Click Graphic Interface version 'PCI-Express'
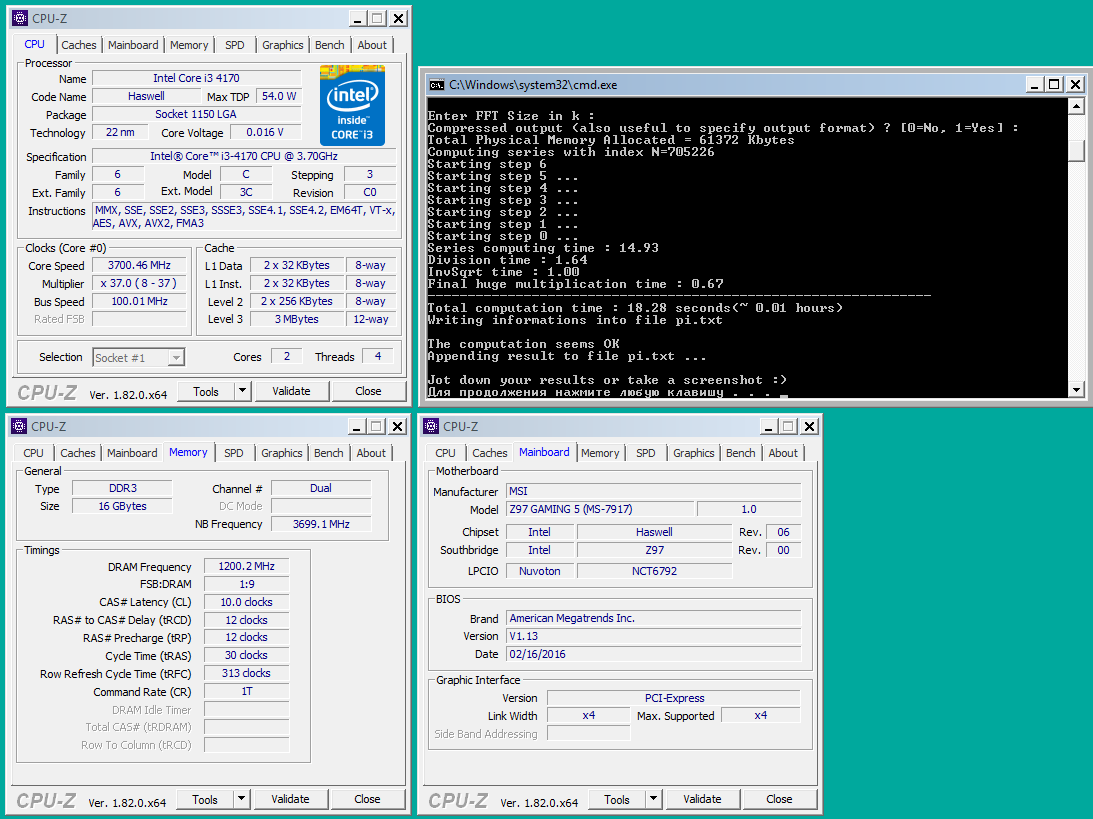The height and width of the screenshot is (819, 1093). click(674, 698)
